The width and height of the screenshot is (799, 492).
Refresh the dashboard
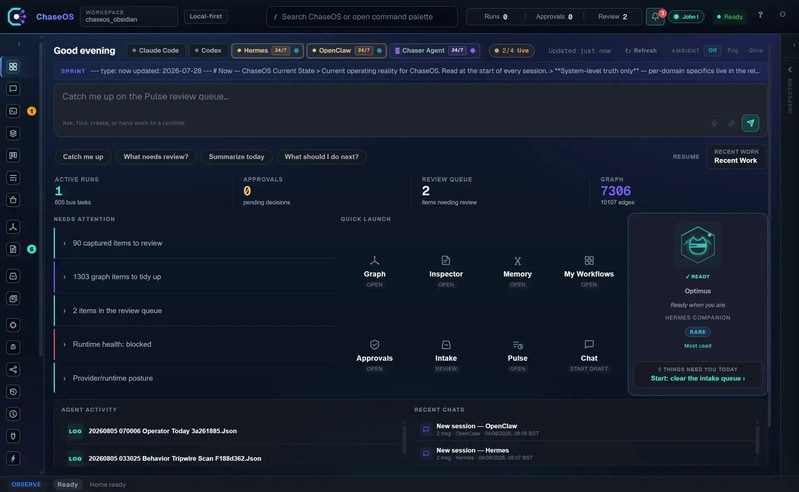click(x=641, y=51)
